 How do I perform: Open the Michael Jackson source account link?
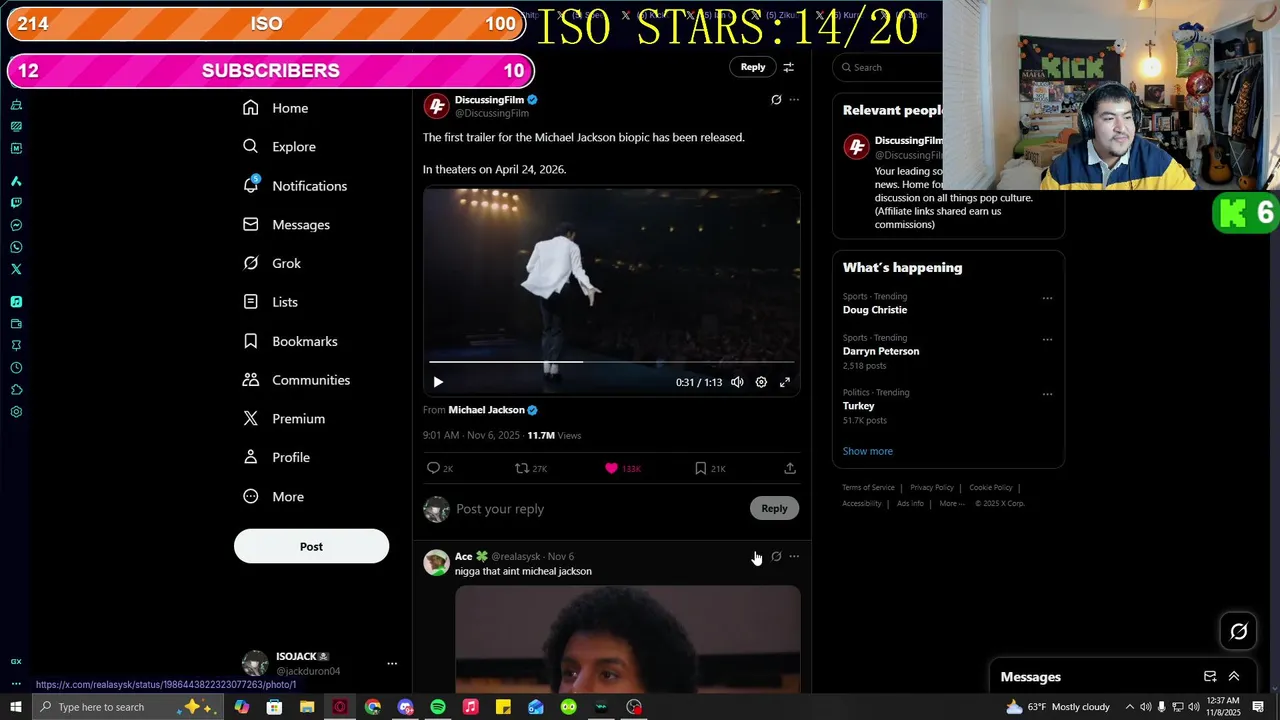click(486, 410)
